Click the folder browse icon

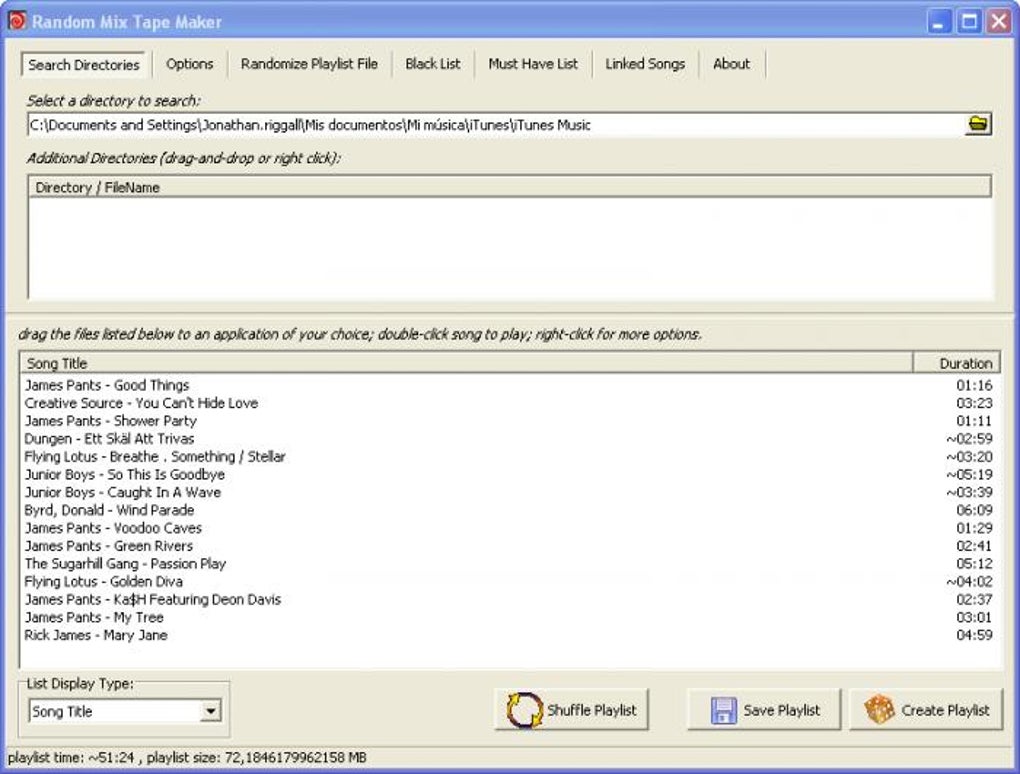tap(977, 124)
